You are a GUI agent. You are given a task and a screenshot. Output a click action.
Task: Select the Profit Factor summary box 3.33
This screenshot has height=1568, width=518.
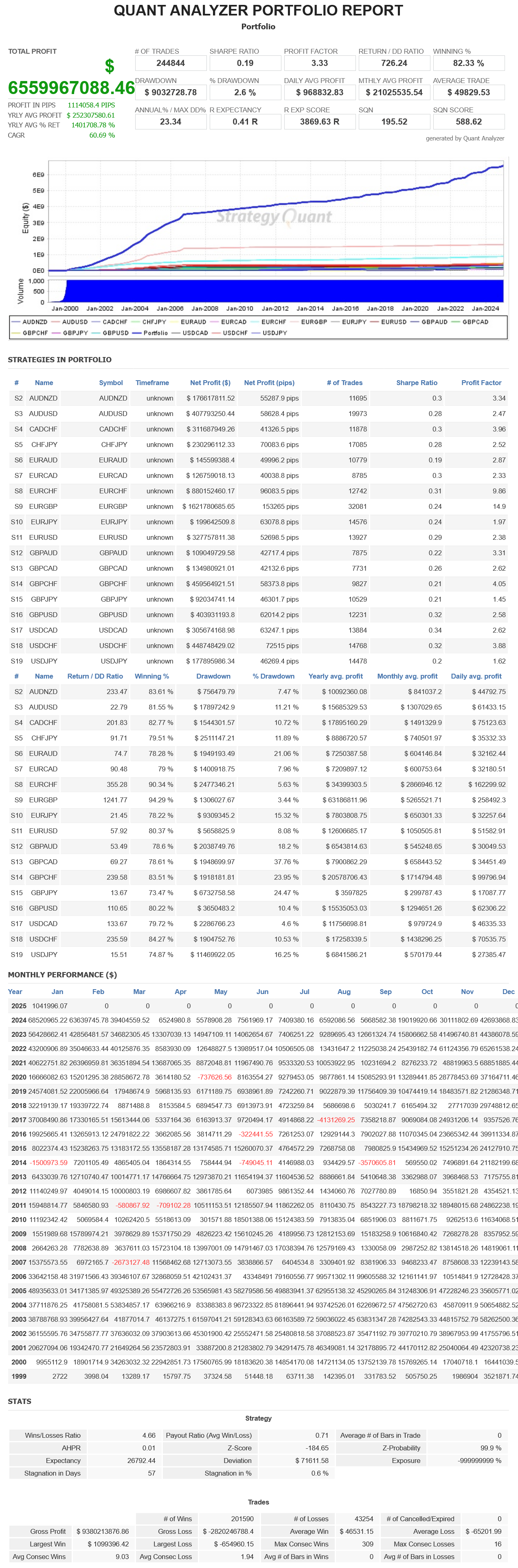pyautogui.click(x=320, y=64)
